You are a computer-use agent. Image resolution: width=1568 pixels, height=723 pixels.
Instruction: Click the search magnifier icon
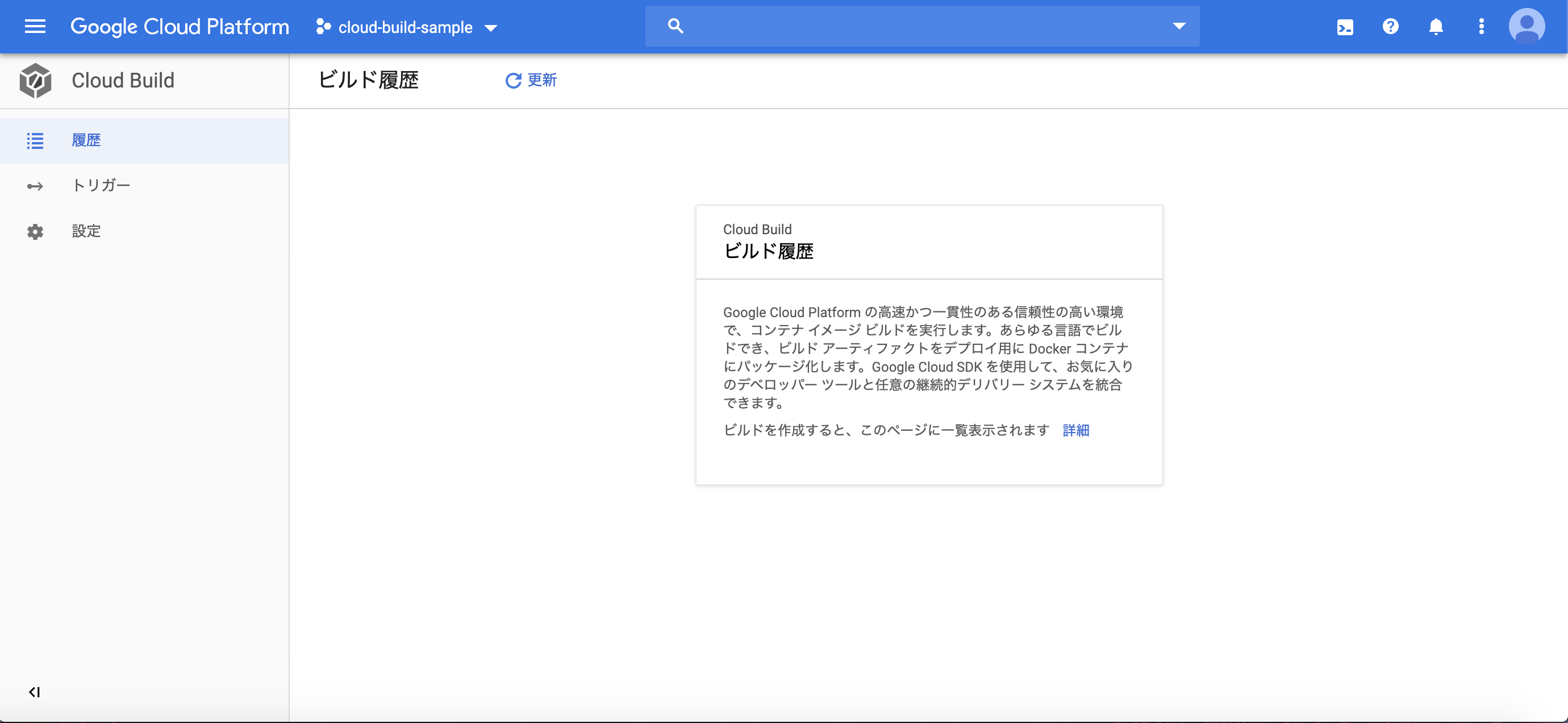(x=675, y=26)
